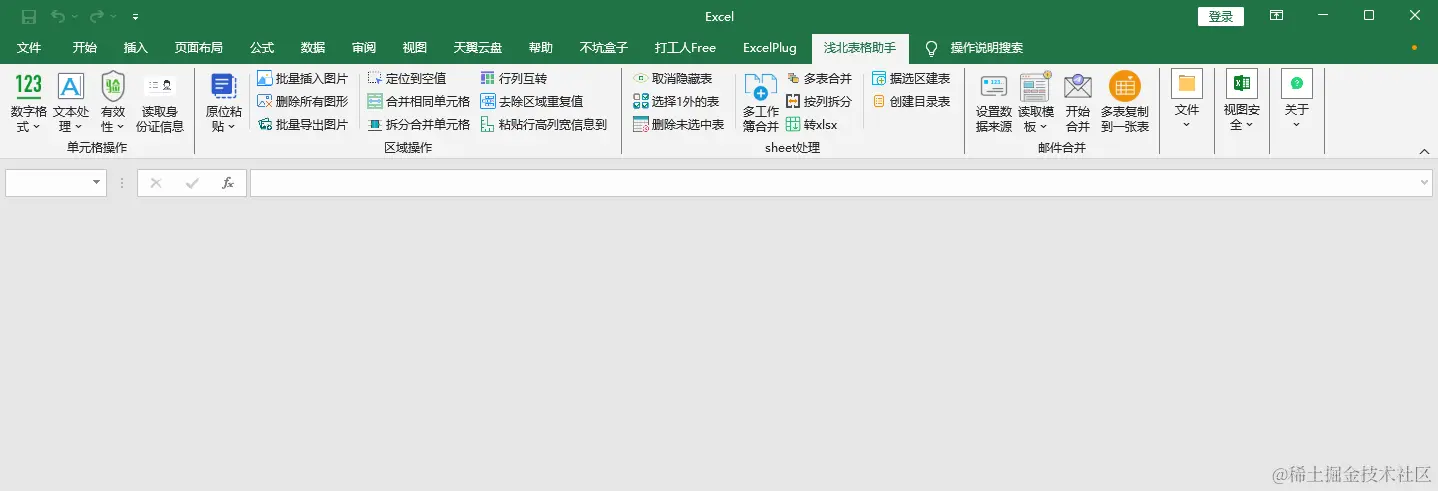The height and width of the screenshot is (491, 1438).
Task: Run 多表复制到一张表 copy sheets tool
Action: click(1125, 103)
